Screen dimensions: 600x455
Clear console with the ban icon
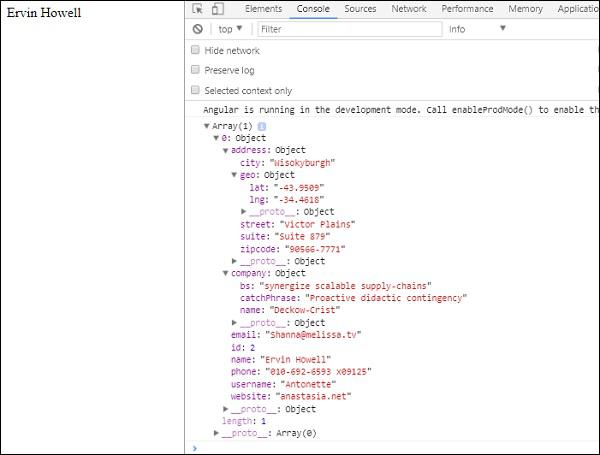tap(197, 29)
